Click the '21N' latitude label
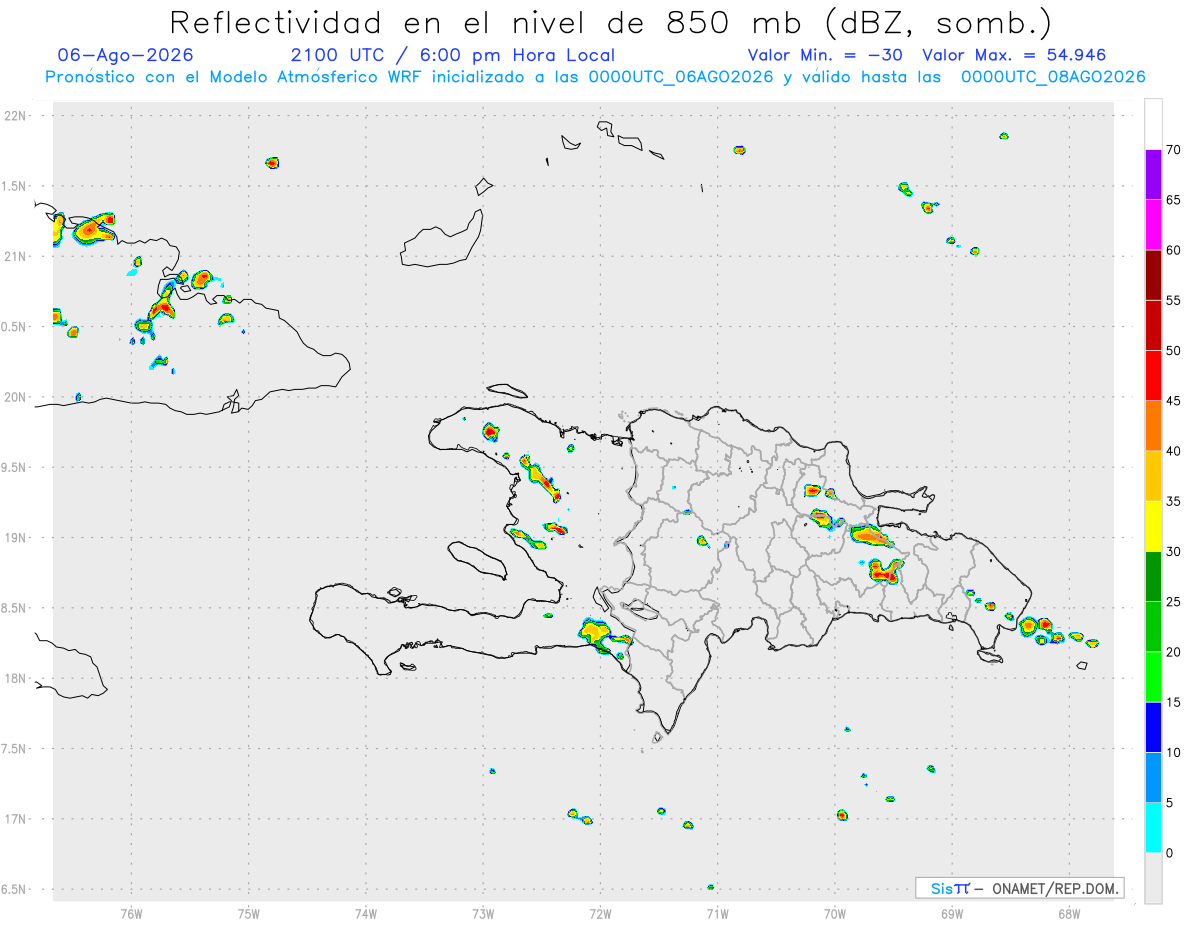The width and height of the screenshot is (1200, 927). pyautogui.click(x=16, y=256)
